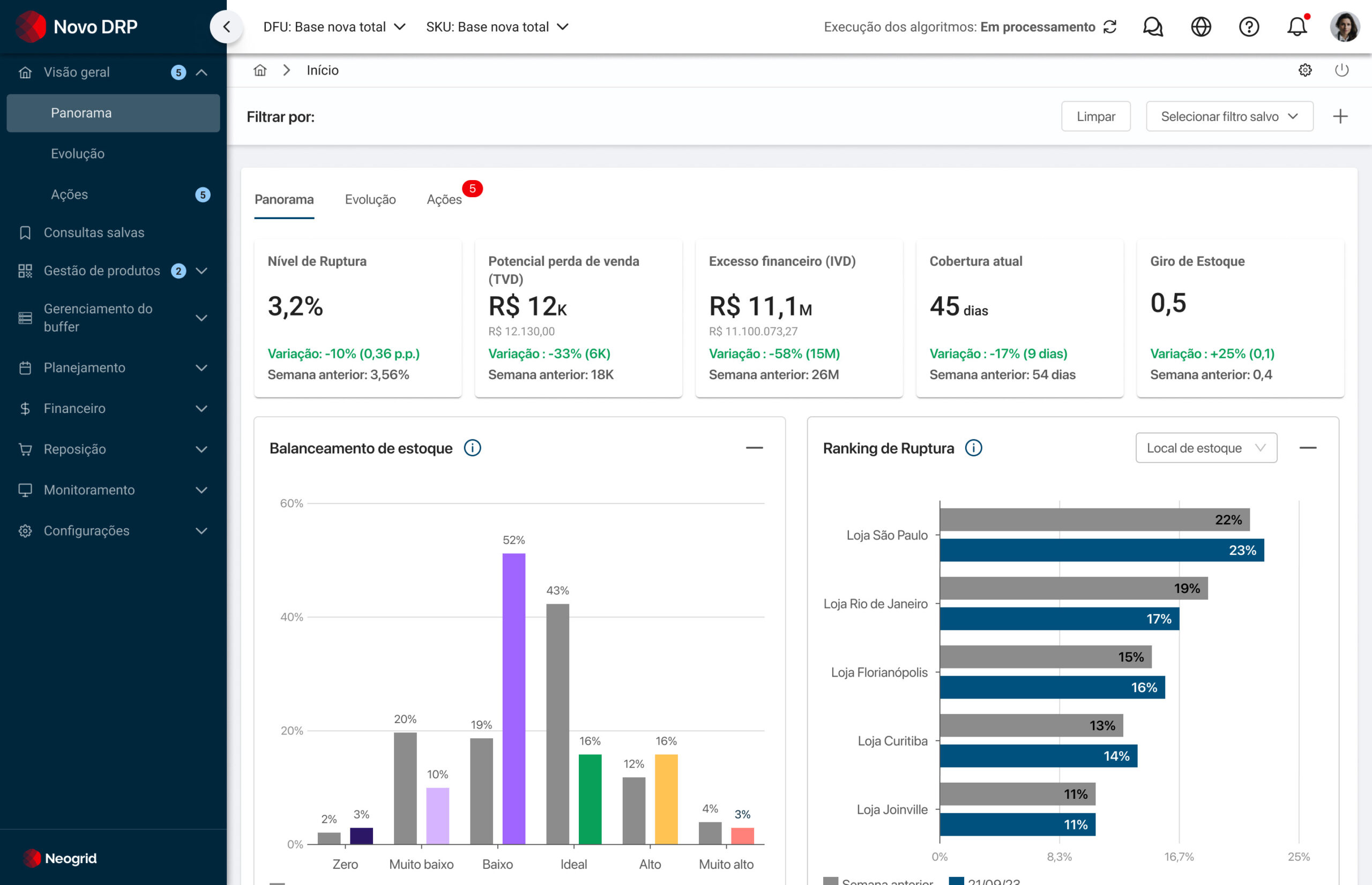Image resolution: width=1372 pixels, height=885 pixels.
Task: Open the Excesso financeiro (IVD) card
Action: (799, 318)
